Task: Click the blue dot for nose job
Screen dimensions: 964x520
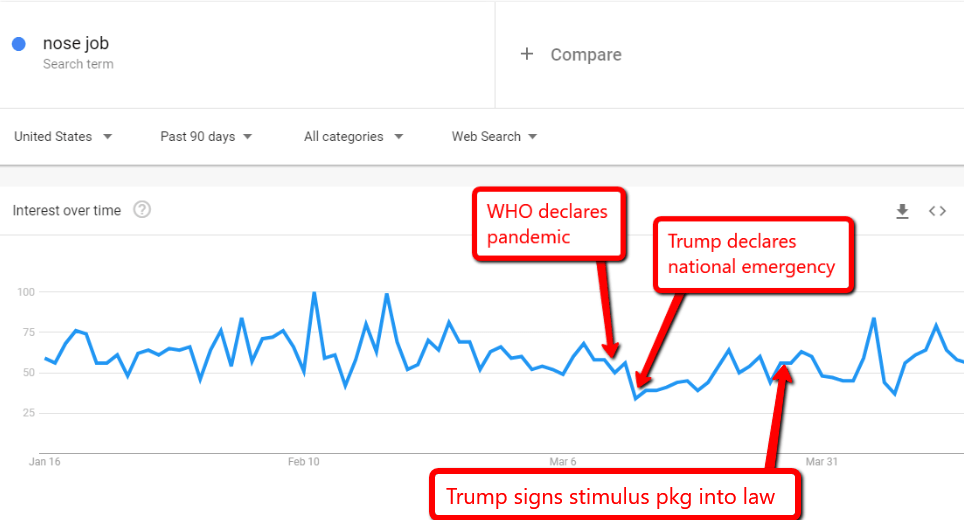Action: tap(18, 44)
